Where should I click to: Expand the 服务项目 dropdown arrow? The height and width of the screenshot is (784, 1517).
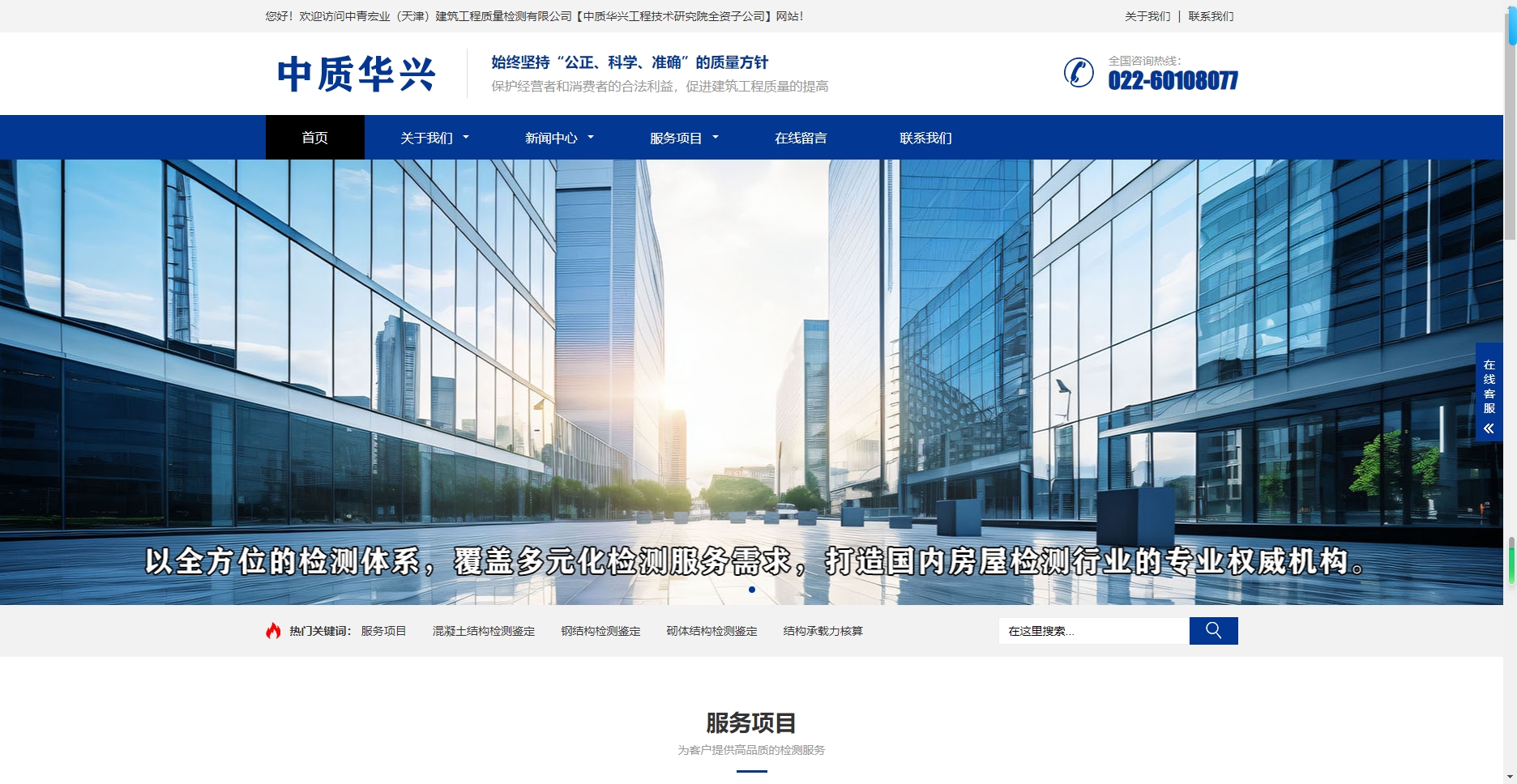point(716,138)
